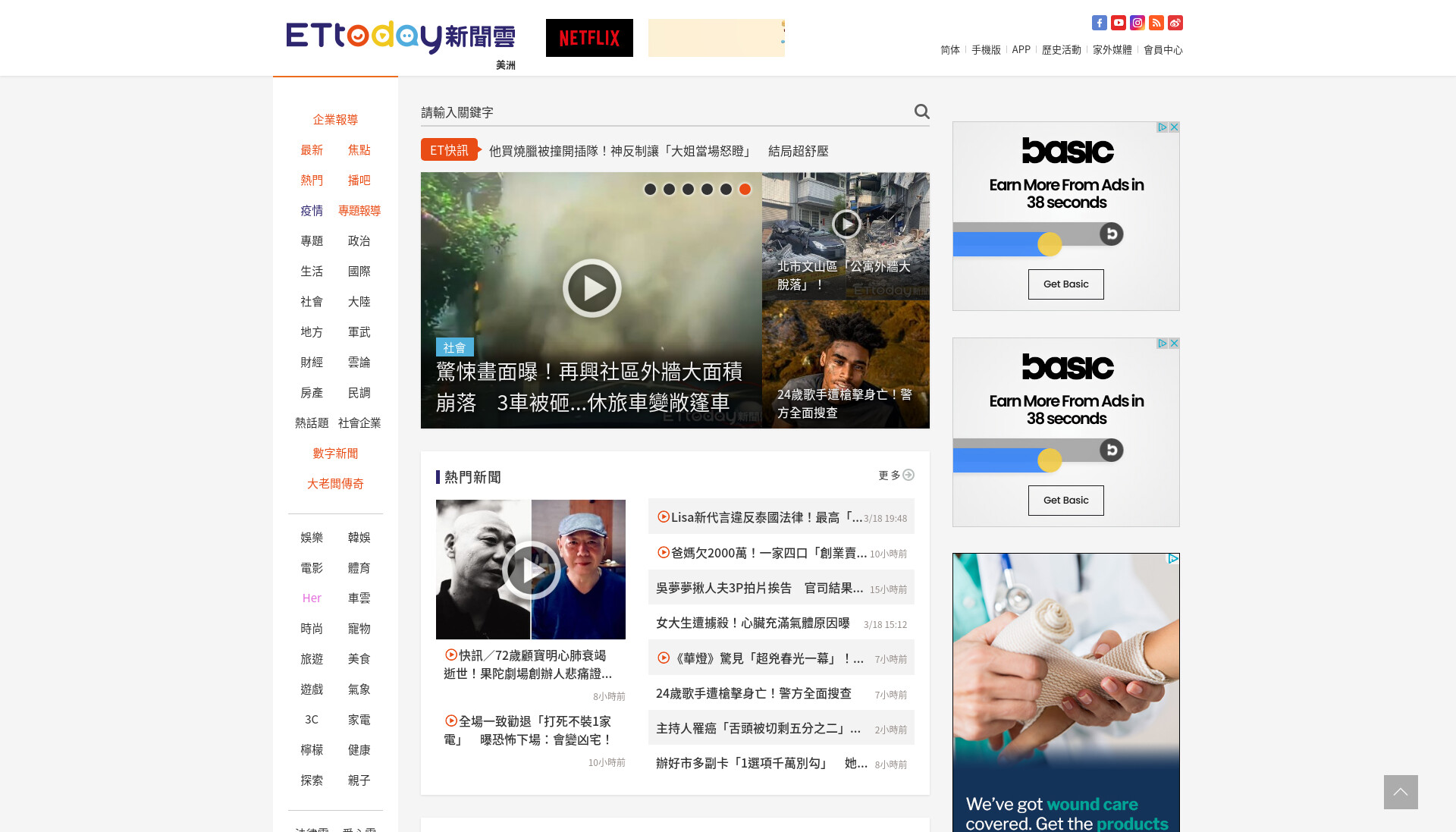Open the 政治 category
This screenshot has width=1456, height=832.
click(x=359, y=241)
